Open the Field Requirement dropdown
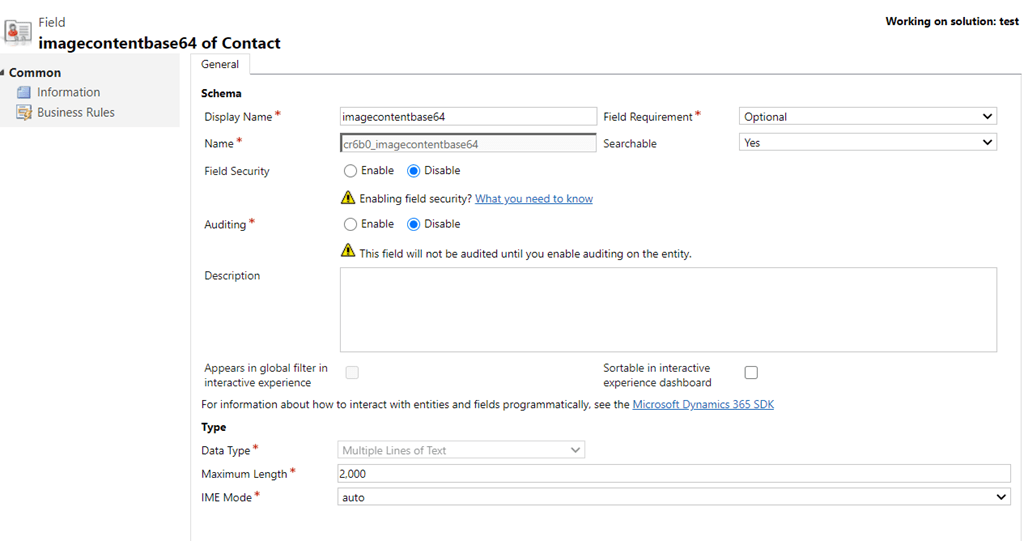 pyautogui.click(x=867, y=117)
